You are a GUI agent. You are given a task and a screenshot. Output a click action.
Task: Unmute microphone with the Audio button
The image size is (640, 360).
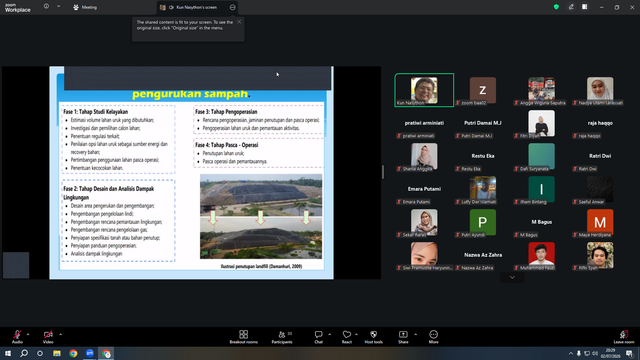17,337
